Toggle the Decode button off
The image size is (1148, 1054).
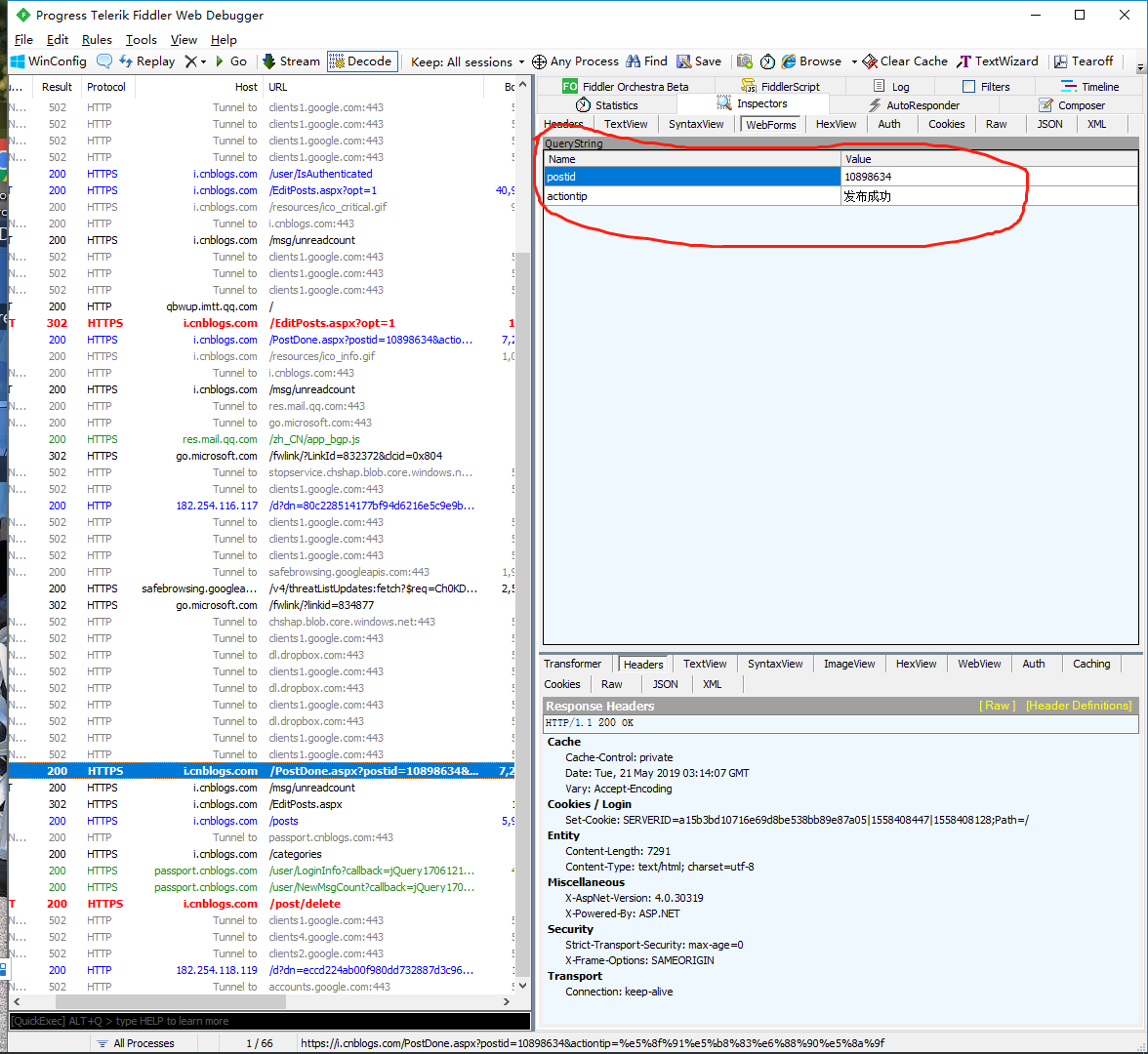pos(361,61)
